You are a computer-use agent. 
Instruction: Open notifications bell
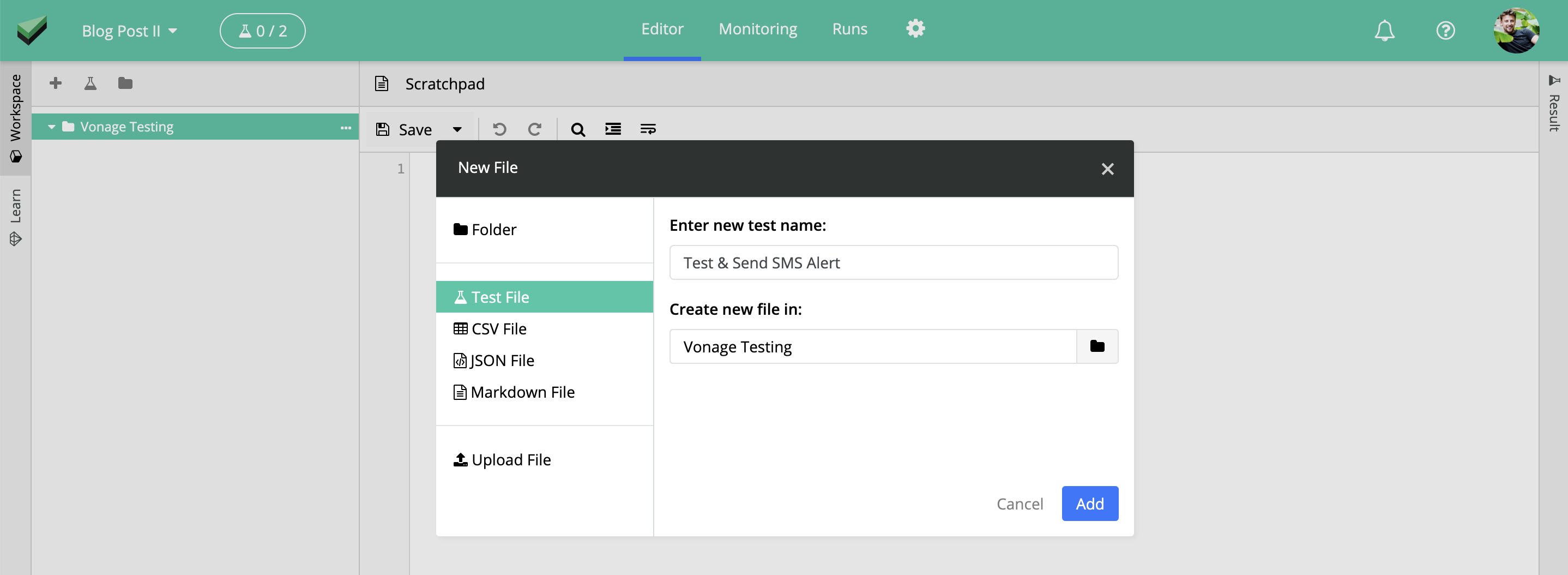(1384, 31)
